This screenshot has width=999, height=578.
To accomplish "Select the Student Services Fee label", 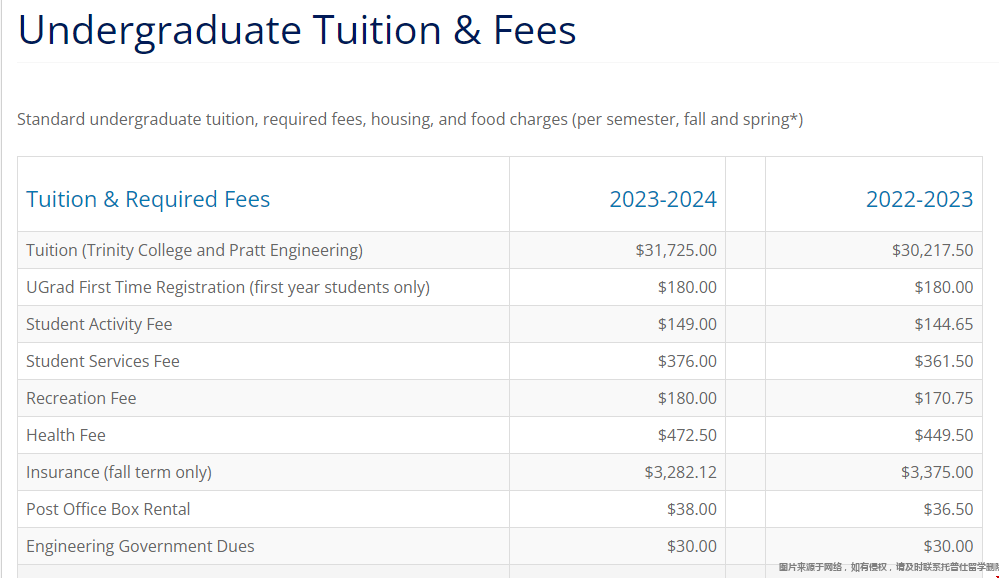I will tap(103, 361).
